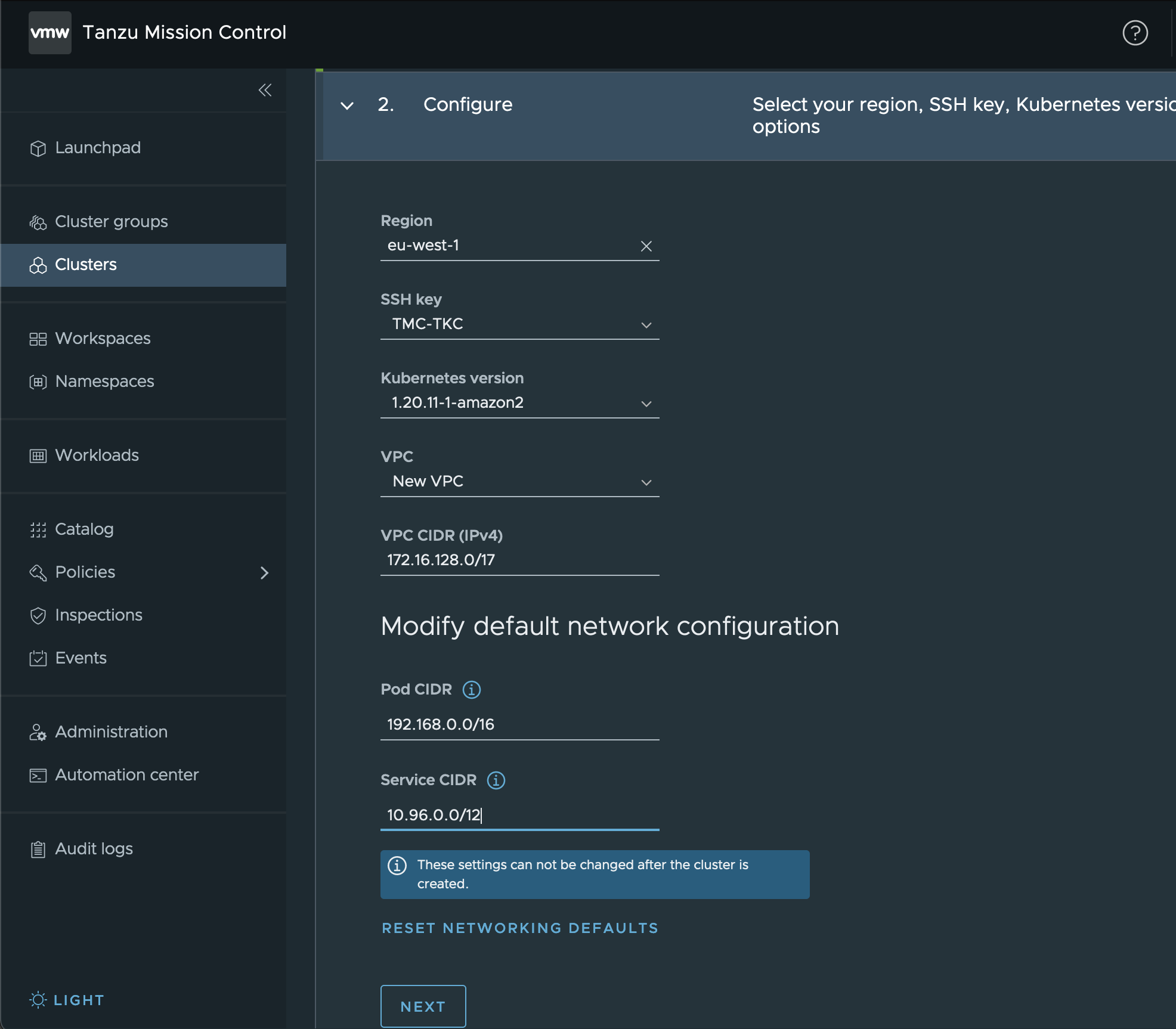Click Tanzu Mission Control title

(x=184, y=32)
